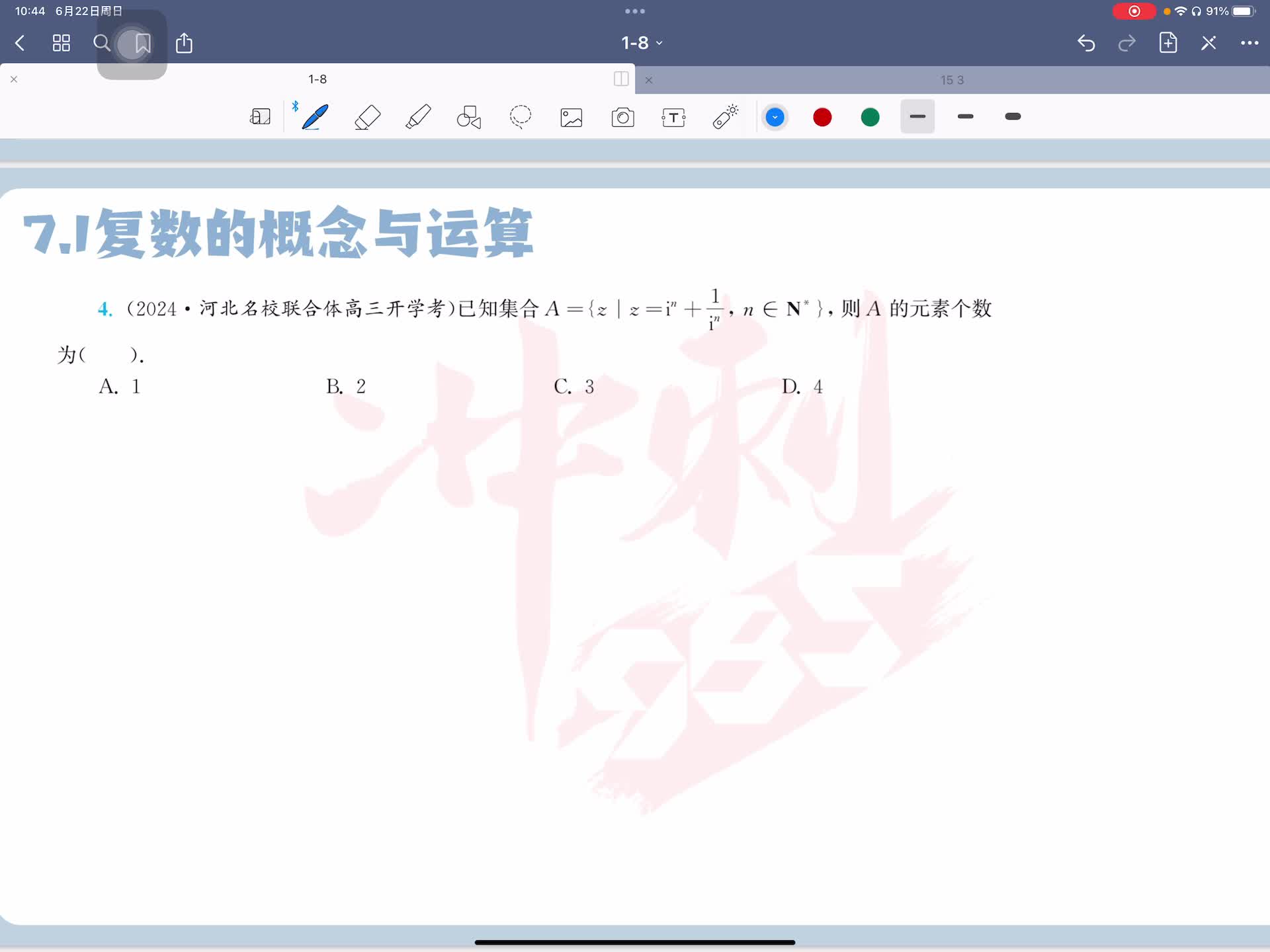The width and height of the screenshot is (1270, 952).
Task: Toggle bookmark for this page
Action: point(142,44)
